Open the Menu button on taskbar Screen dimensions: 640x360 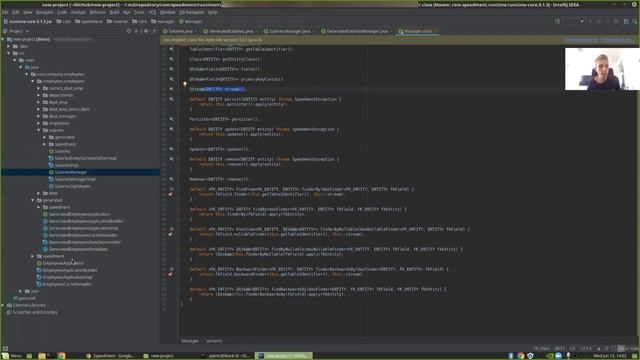click(12, 356)
